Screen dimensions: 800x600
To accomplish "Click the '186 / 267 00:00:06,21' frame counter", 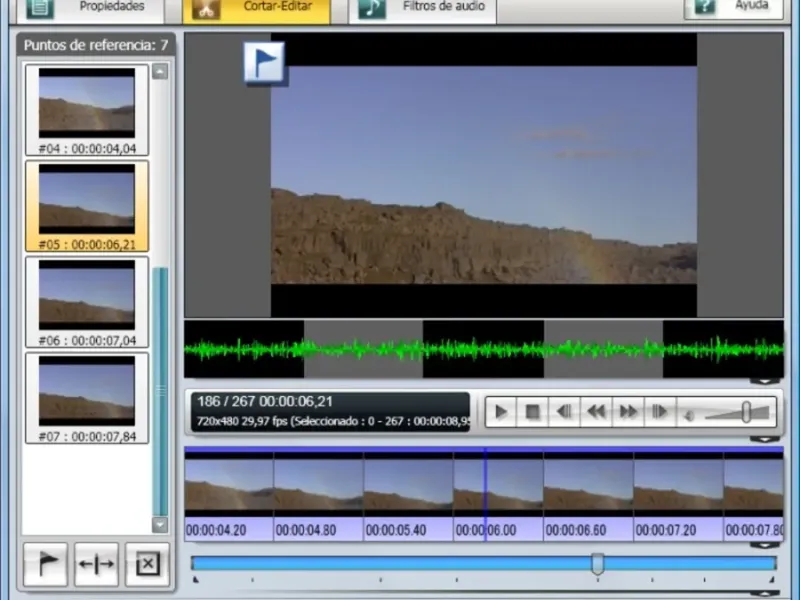I will (265, 402).
